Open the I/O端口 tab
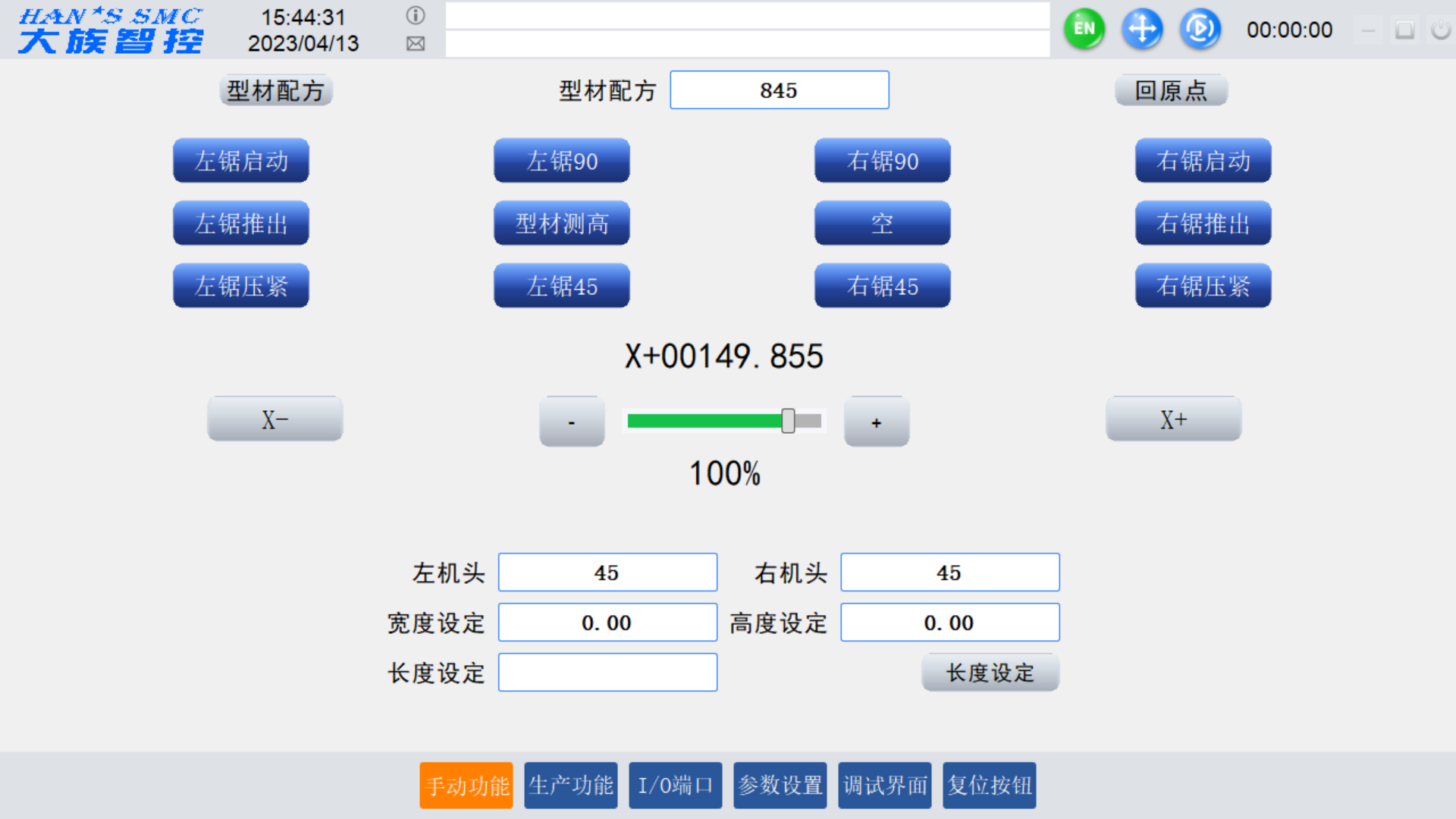This screenshot has height=819, width=1456. [675, 786]
